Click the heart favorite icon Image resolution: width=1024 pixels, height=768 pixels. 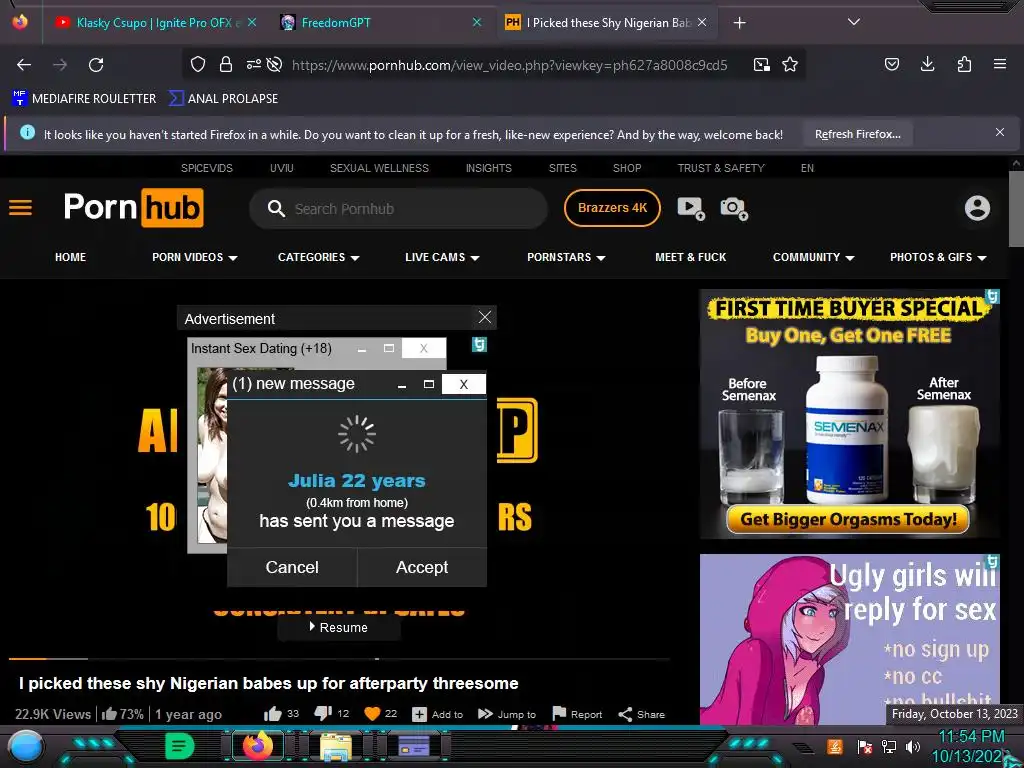pyautogui.click(x=372, y=714)
